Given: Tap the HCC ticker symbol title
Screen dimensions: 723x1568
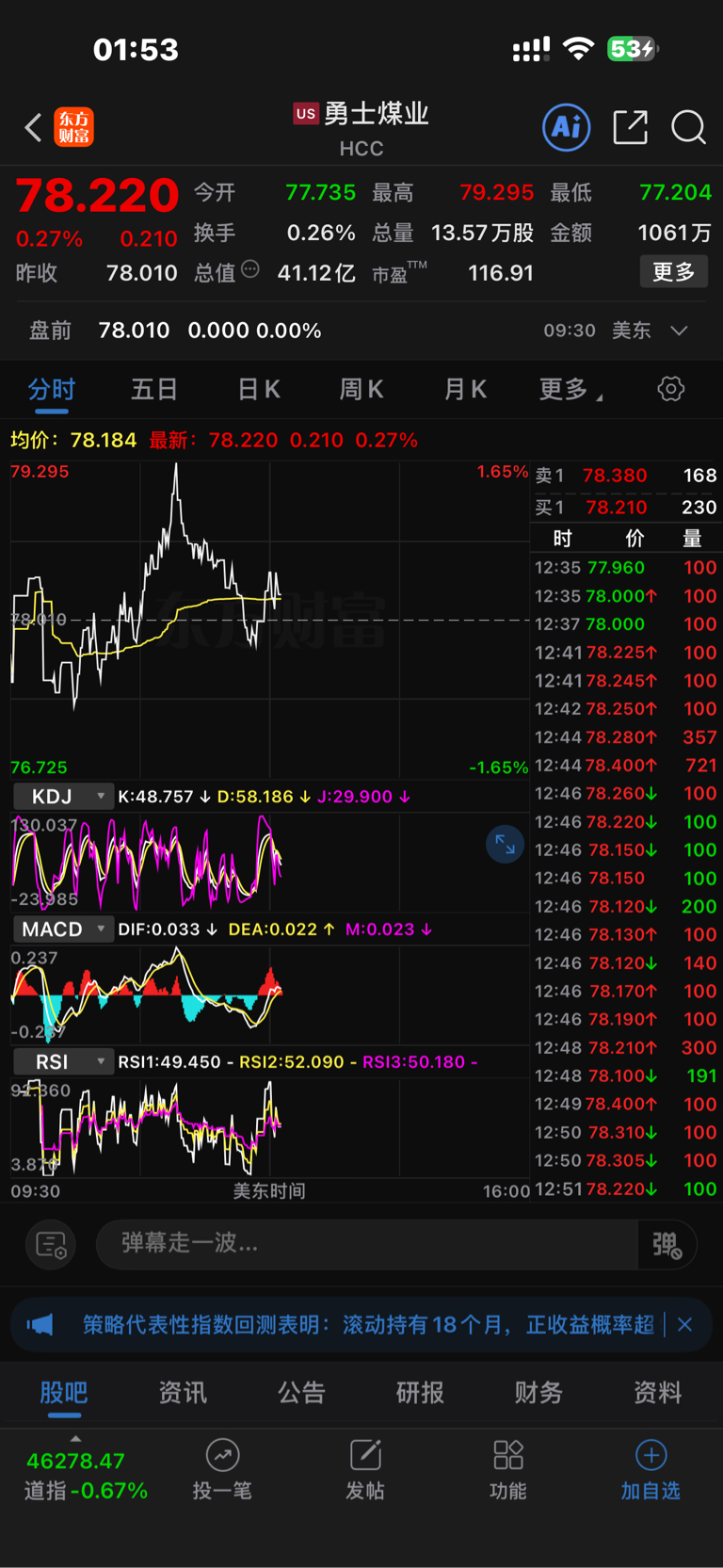Looking at the screenshot, I should pos(361,149).
